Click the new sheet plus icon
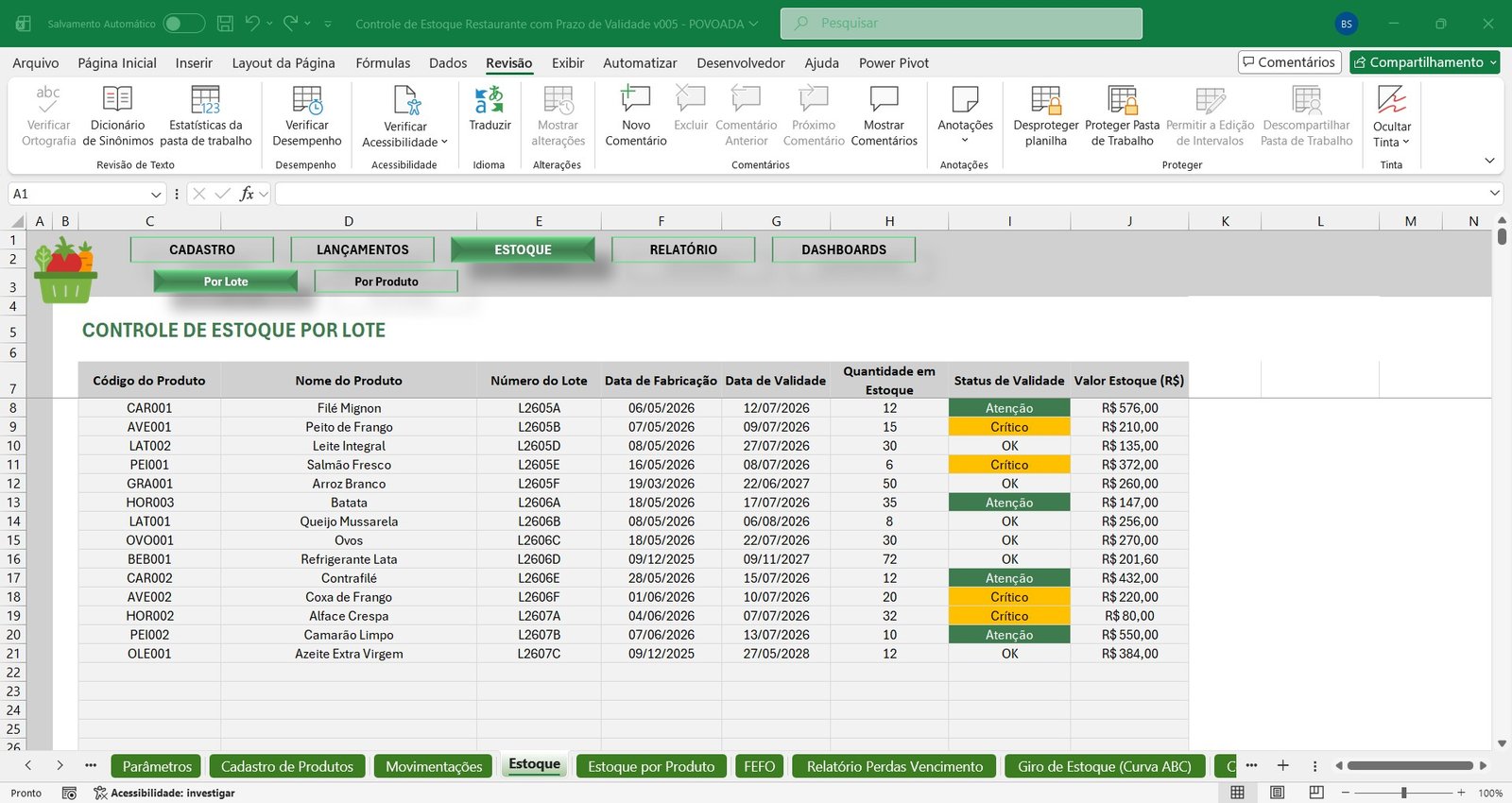This screenshot has width=1512, height=803. 1282,765
